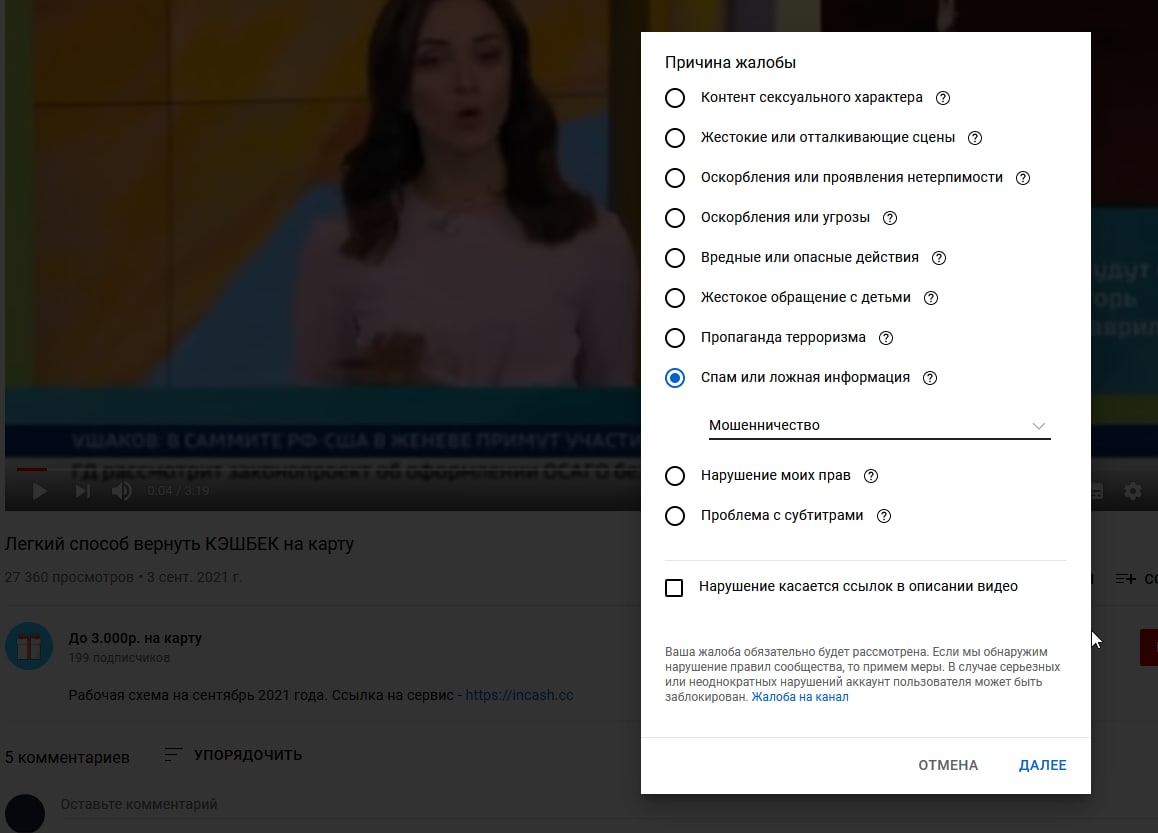Choose 'Пропаганда терроризма' radio button
This screenshot has height=833, width=1158.
[x=675, y=337]
